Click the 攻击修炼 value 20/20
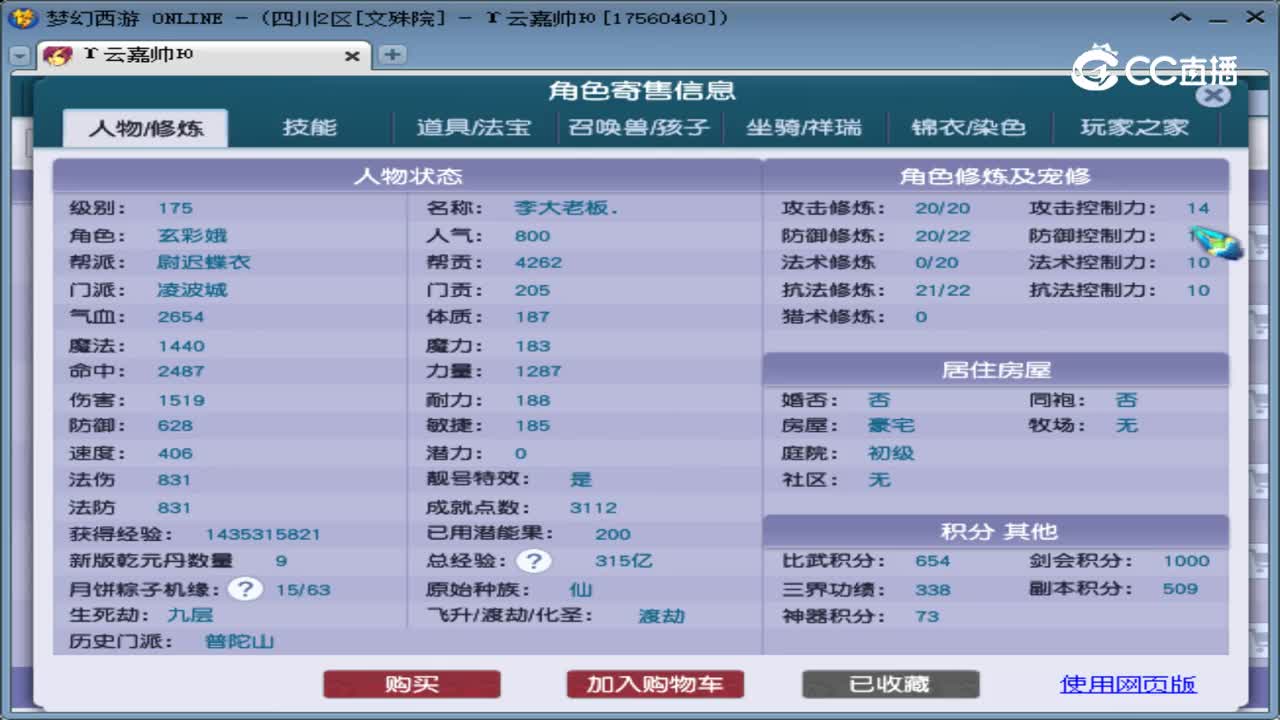 (x=943, y=208)
